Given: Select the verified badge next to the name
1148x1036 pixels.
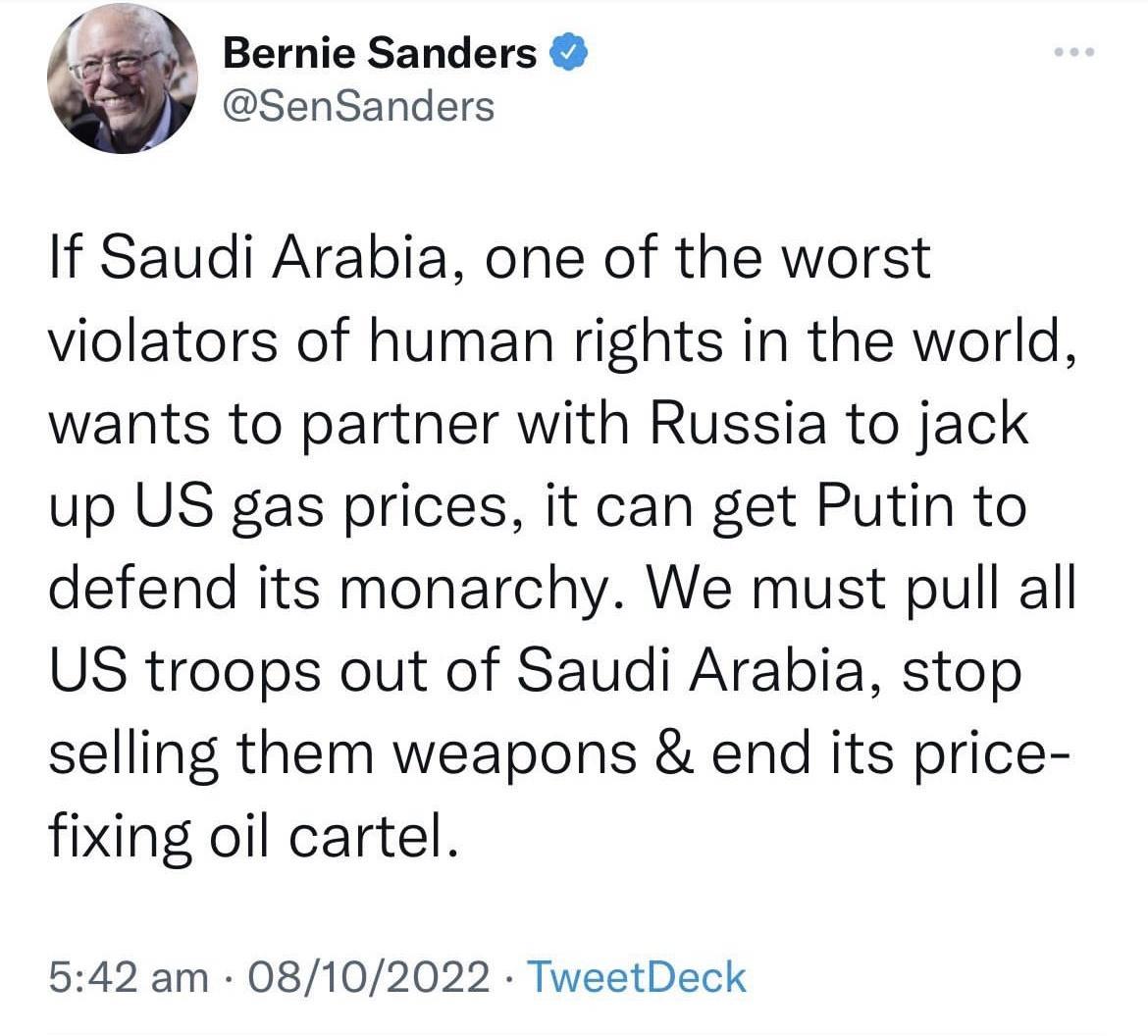Looking at the screenshot, I should [569, 51].
